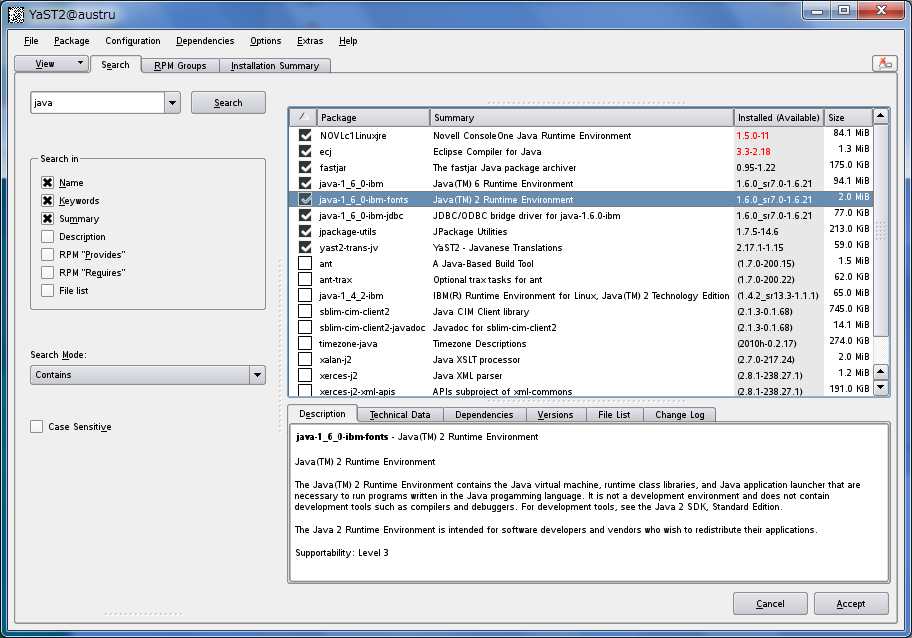This screenshot has width=912, height=638.
Task: Click the status column header checkmark icon
Action: coord(302,117)
